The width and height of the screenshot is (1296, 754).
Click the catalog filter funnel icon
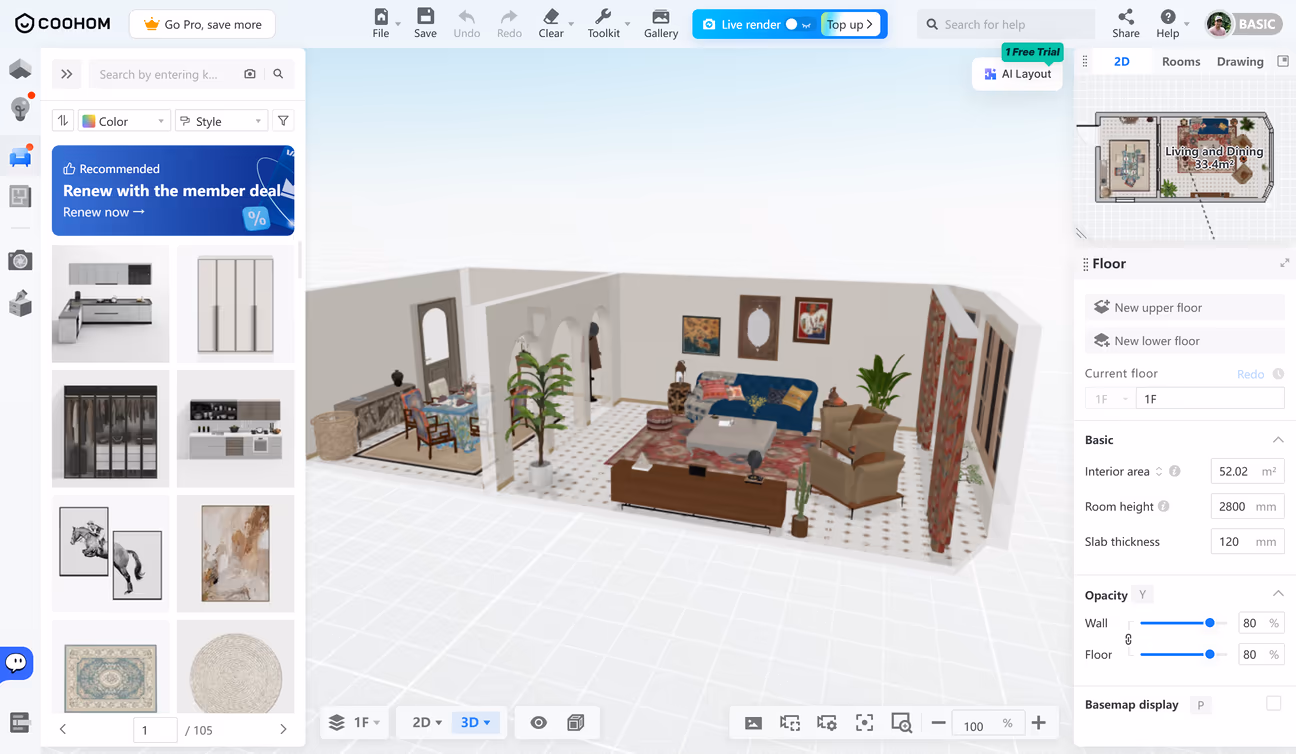tap(284, 121)
